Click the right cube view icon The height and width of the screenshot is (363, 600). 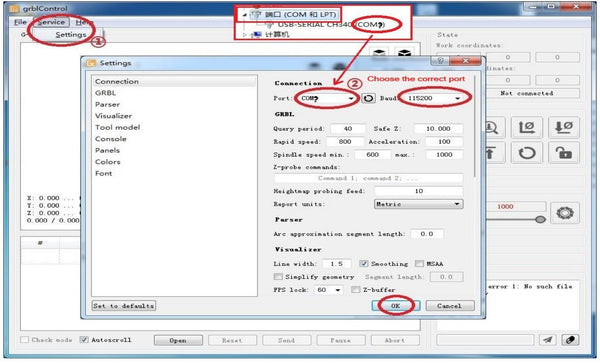pos(404,52)
